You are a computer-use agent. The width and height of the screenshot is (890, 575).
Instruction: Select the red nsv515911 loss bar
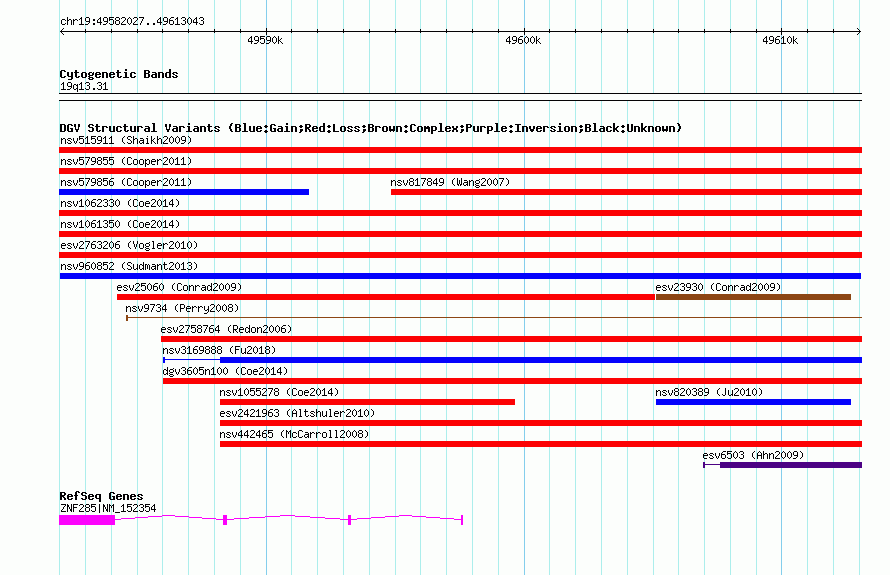point(460,150)
